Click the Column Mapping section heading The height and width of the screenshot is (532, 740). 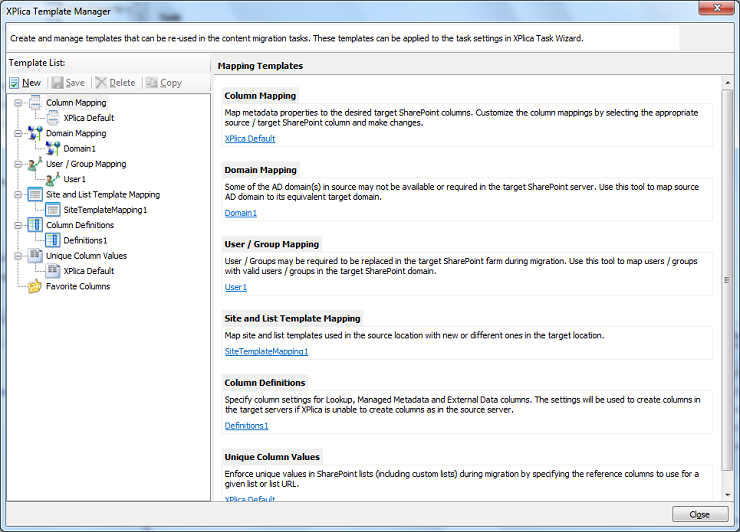click(260, 95)
